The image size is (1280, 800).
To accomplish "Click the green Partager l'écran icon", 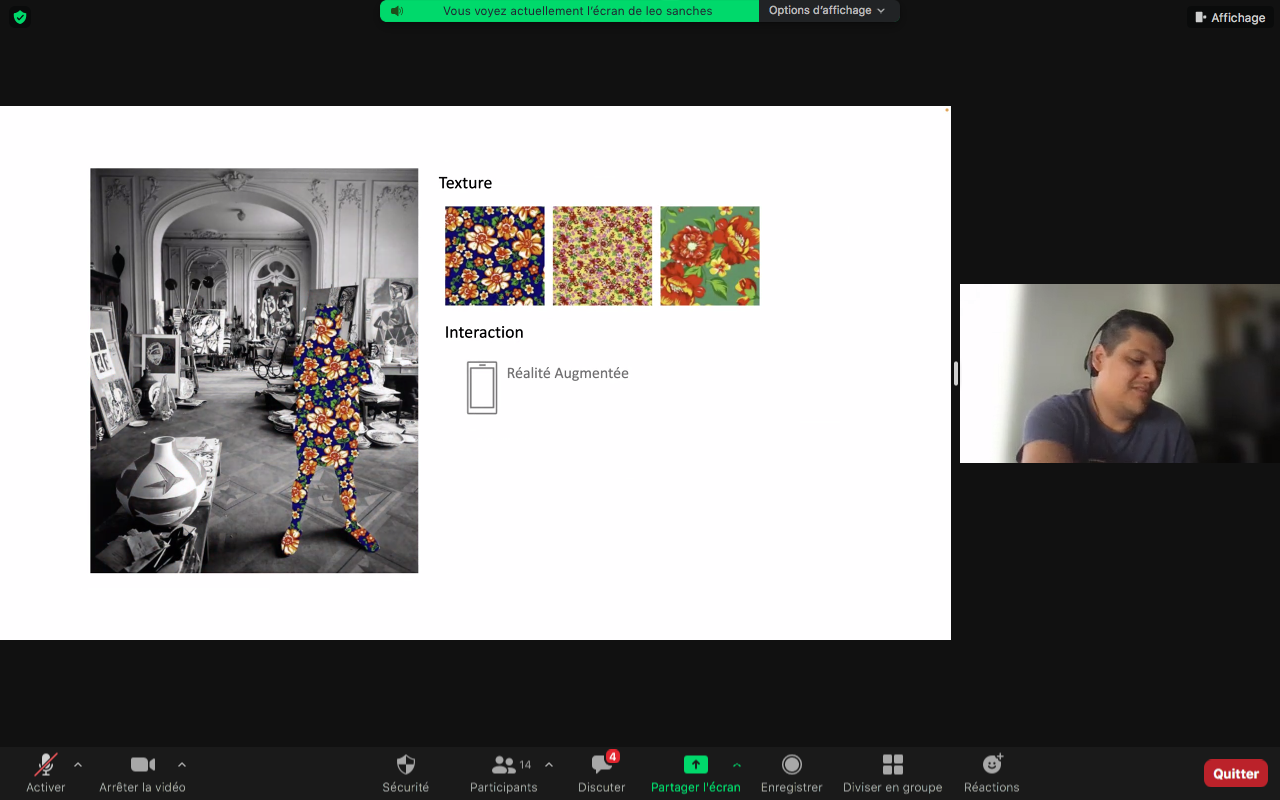I will click(x=695, y=765).
